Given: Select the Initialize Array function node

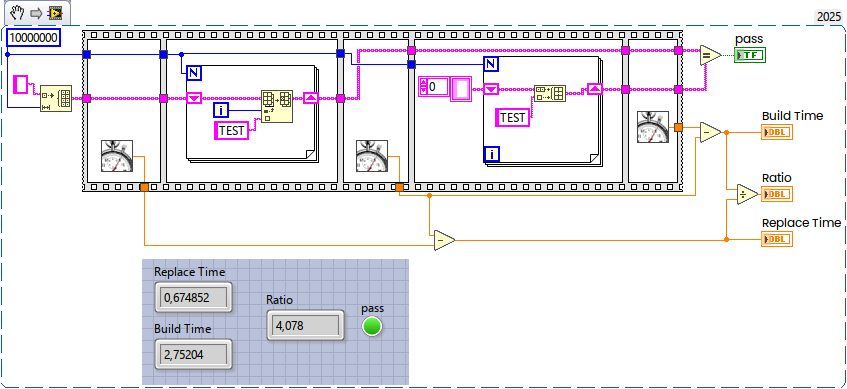Looking at the screenshot, I should (56, 98).
